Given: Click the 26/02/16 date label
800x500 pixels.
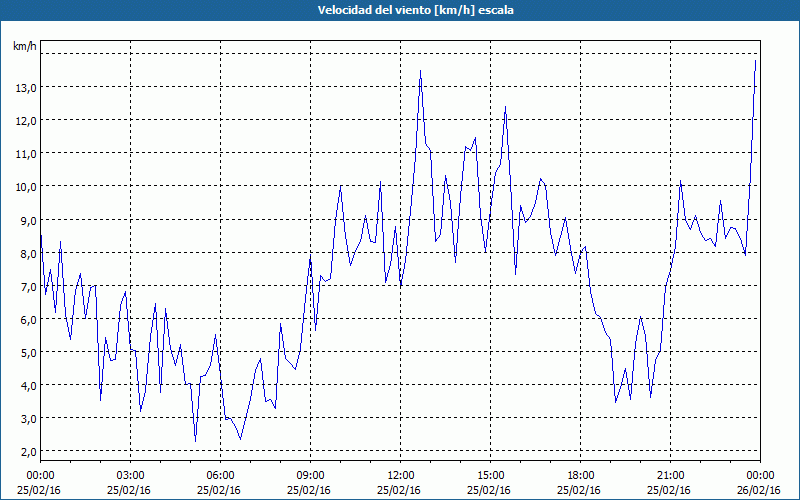Looking at the screenshot, I should pyautogui.click(x=759, y=490).
